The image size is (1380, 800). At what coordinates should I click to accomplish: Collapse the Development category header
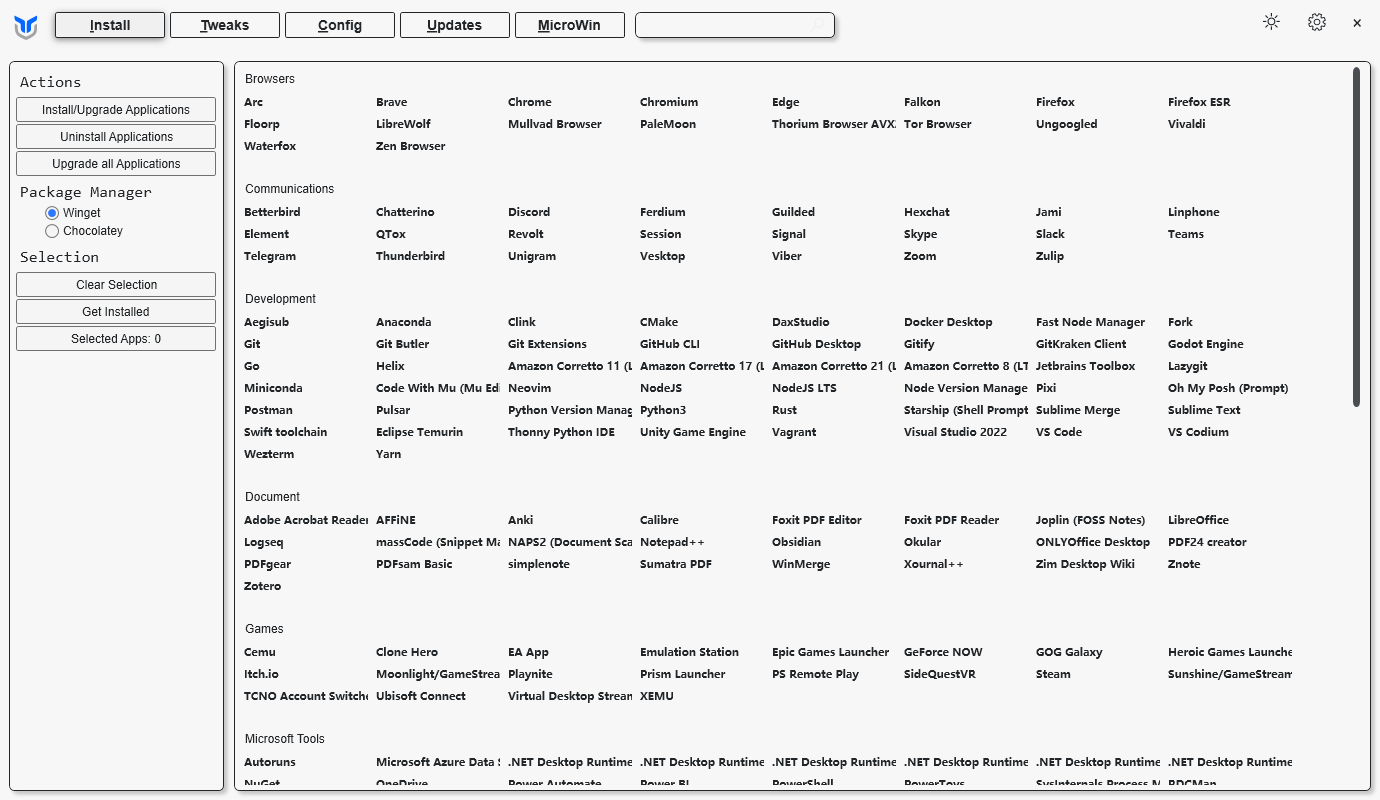pos(280,299)
